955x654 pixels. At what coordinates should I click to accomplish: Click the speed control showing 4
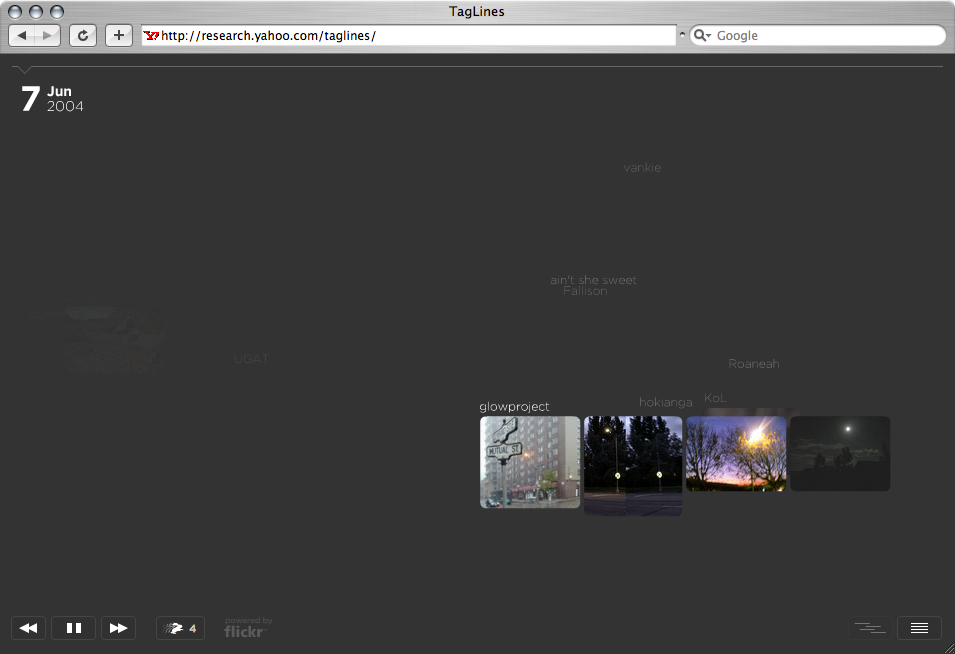point(180,628)
